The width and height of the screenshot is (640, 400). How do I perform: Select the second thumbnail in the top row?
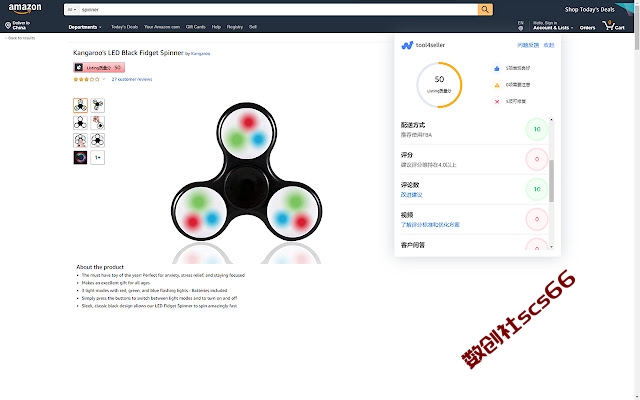[98, 105]
